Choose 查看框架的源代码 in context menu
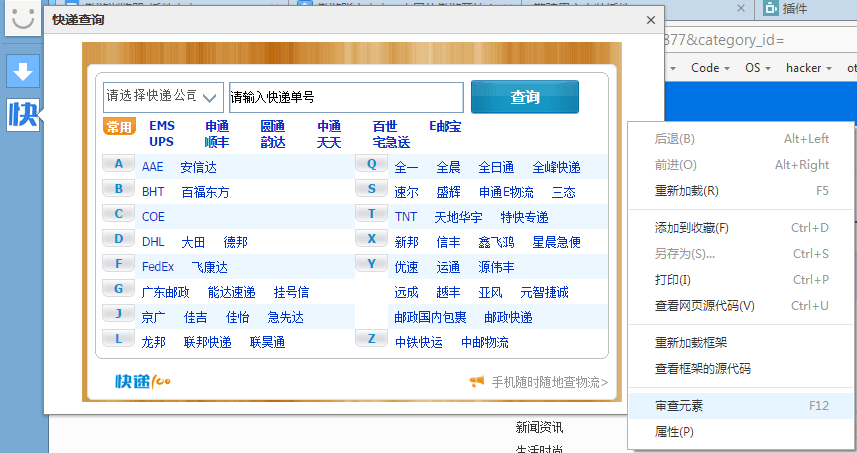This screenshot has width=857, height=453. 741,369
